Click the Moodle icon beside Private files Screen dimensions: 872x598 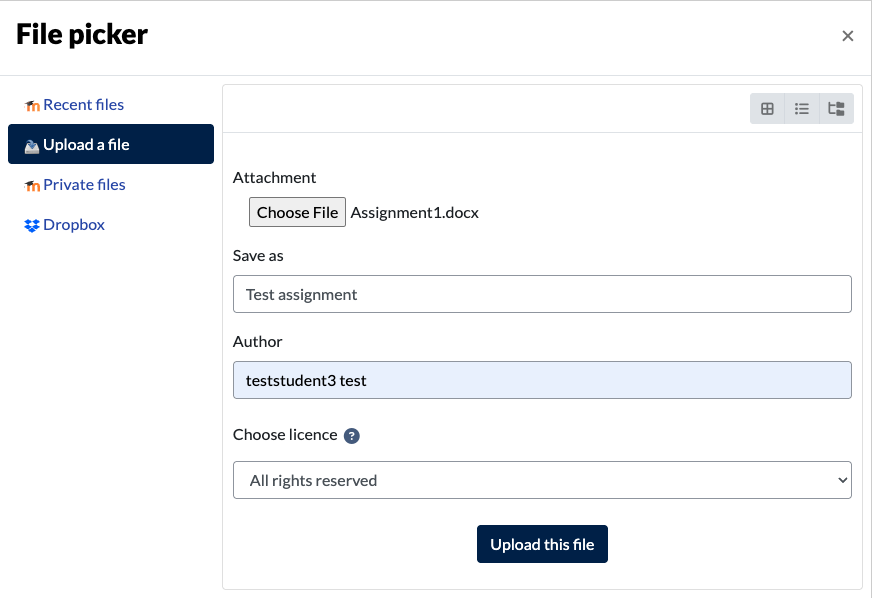(x=32, y=186)
